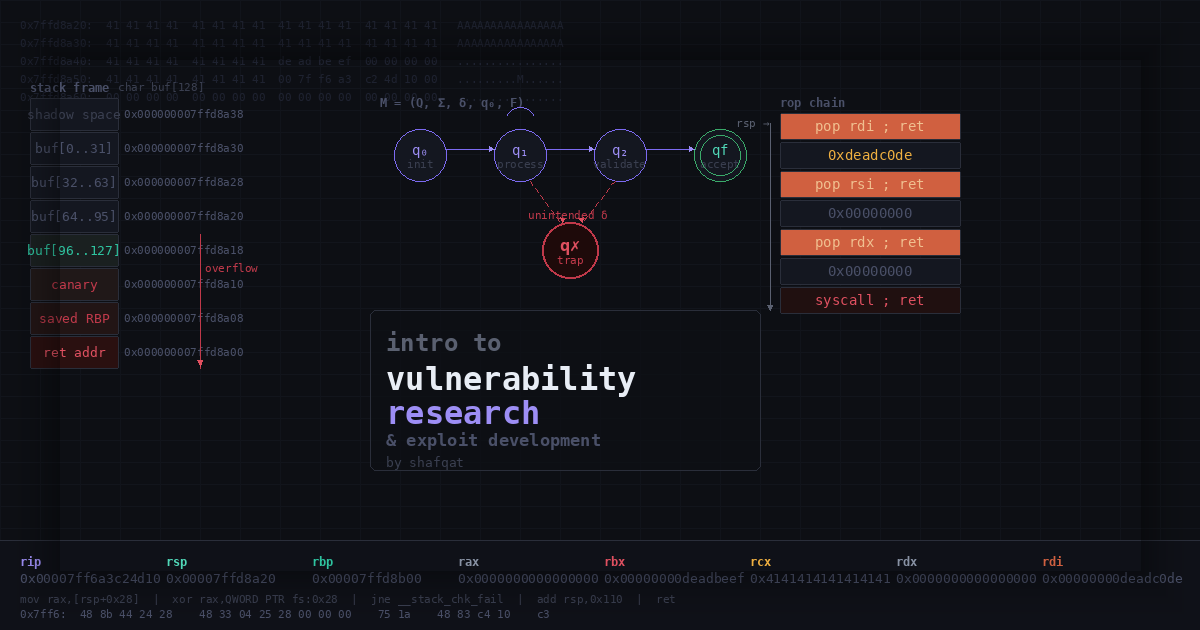The width and height of the screenshot is (1200, 630).
Task: Toggle the highlighted buf[96..127] stack slot
Action: tap(73, 250)
